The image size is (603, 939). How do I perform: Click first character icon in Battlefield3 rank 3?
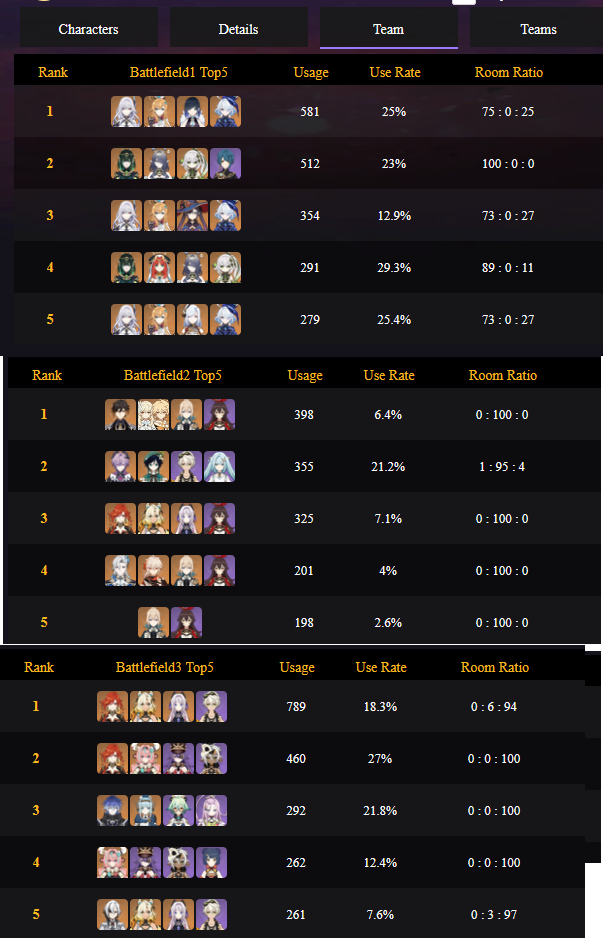[112, 810]
